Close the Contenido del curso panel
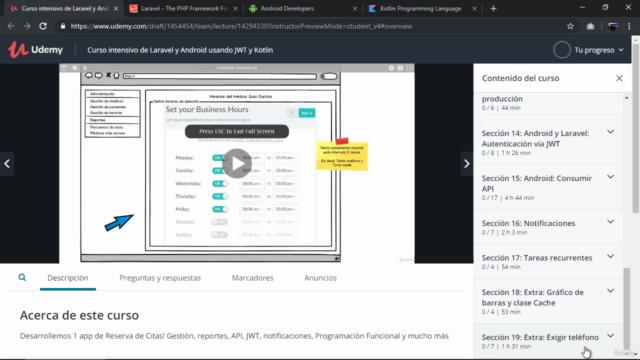The height and width of the screenshot is (360, 640). point(619,78)
